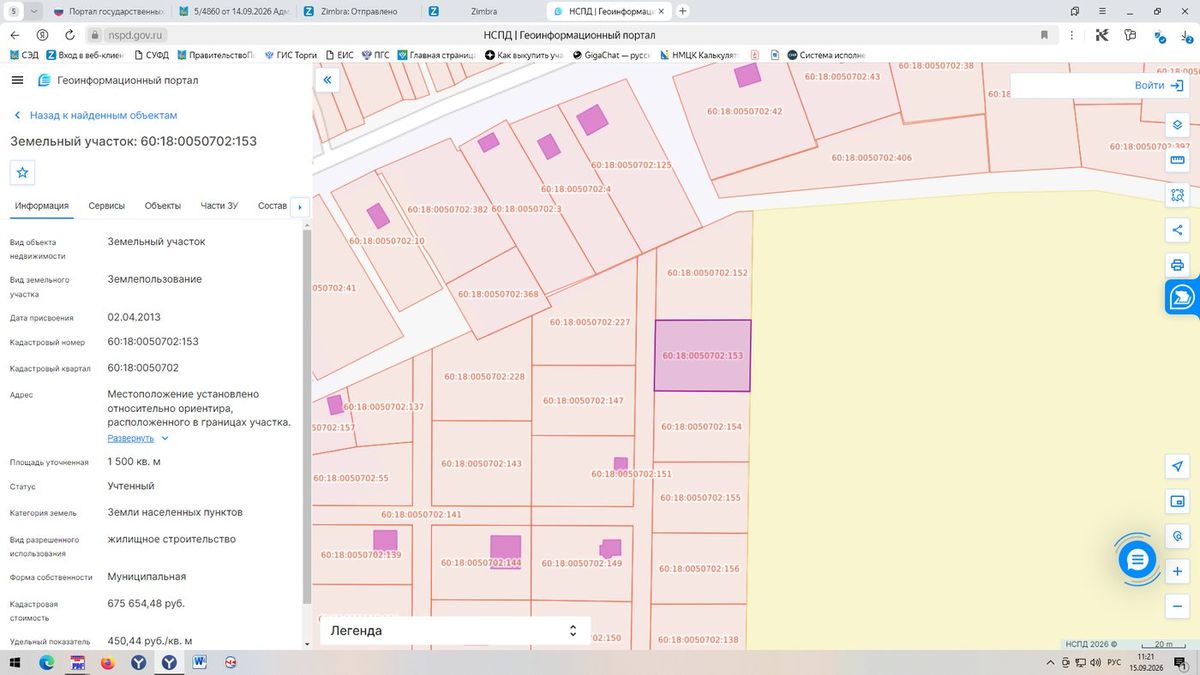Zoom out of the map

point(1177,606)
